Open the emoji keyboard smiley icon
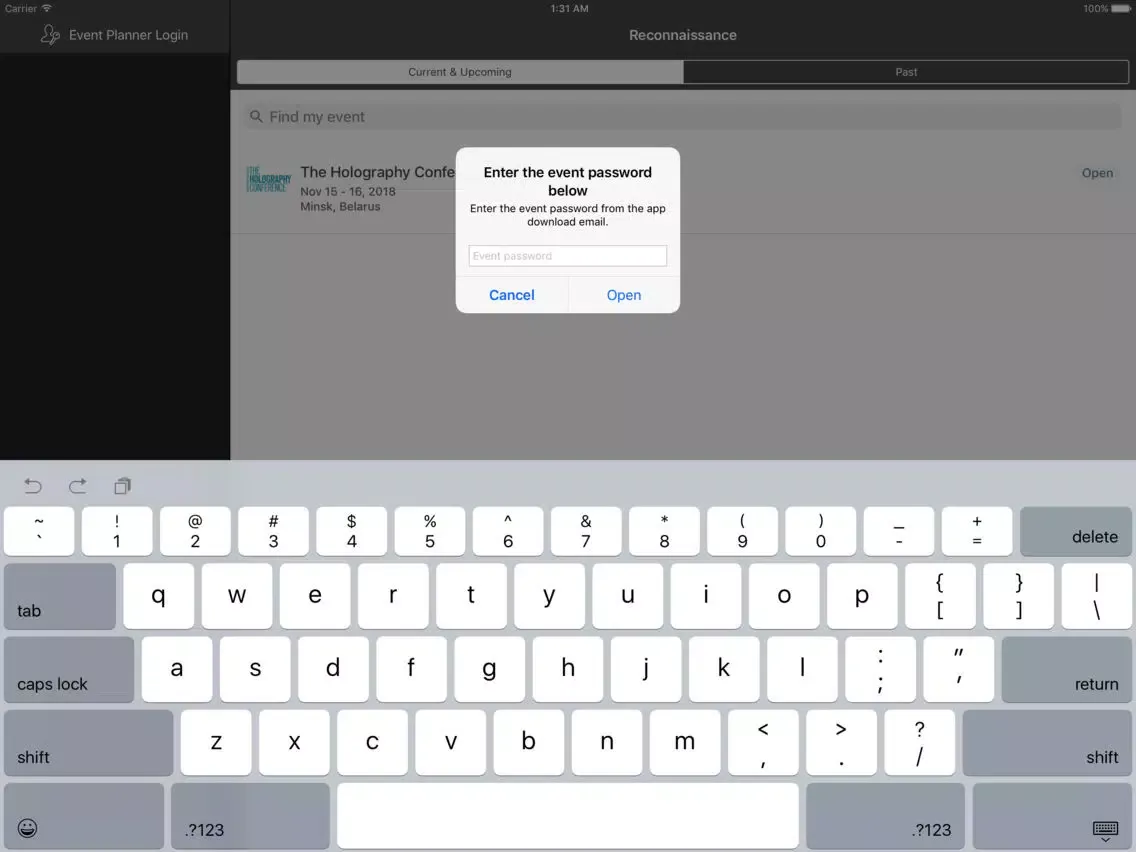The image size is (1136, 852). 28,828
